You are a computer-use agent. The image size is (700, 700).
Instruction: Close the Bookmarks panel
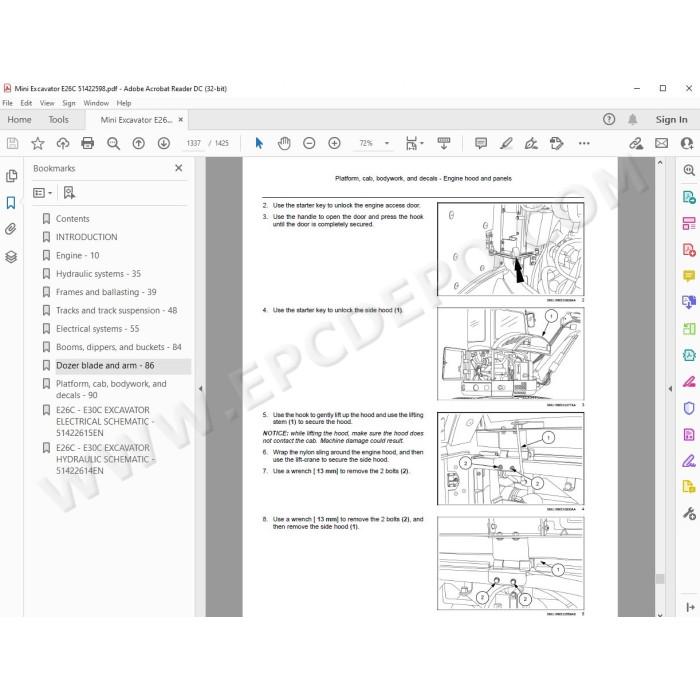[179, 168]
